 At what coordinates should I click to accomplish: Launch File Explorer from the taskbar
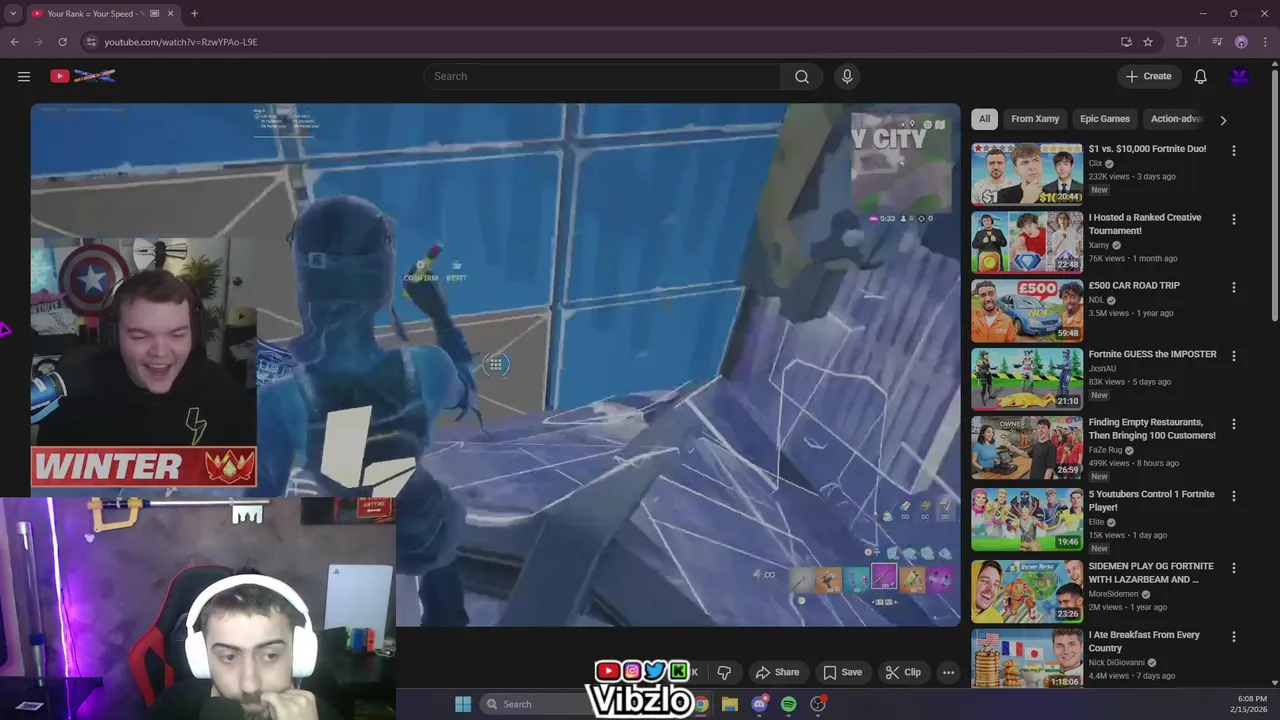tap(730, 704)
